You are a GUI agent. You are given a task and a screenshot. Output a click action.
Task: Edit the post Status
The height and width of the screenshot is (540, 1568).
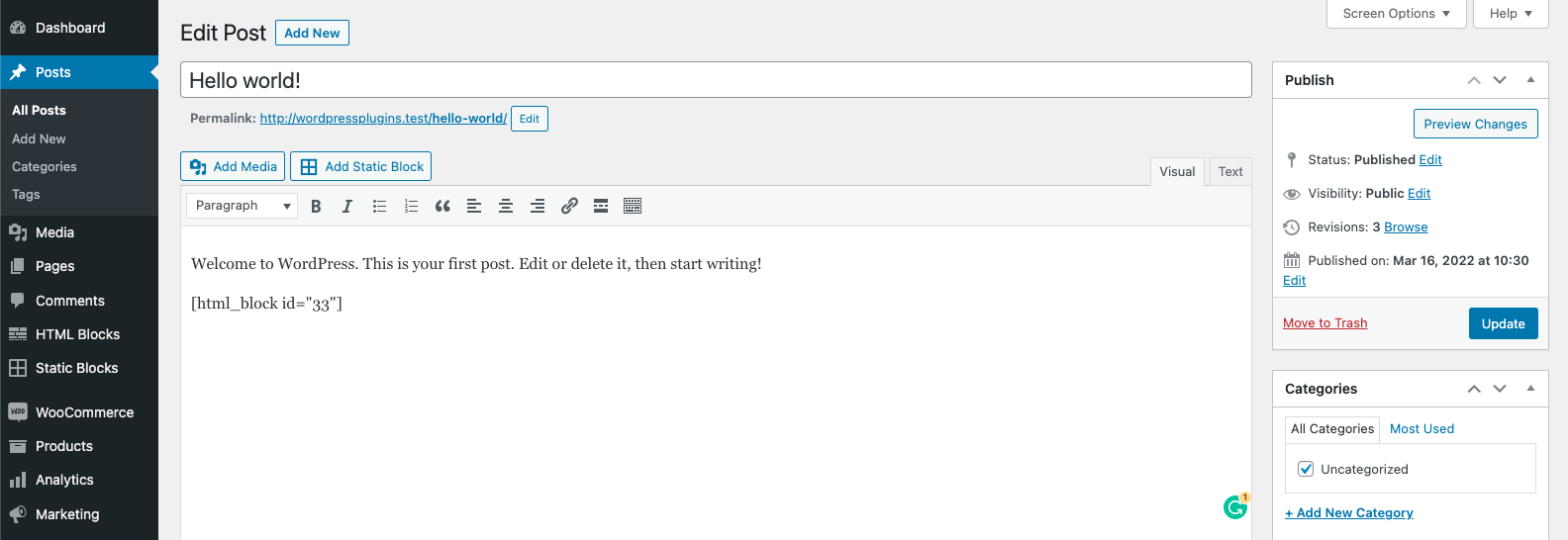pyautogui.click(x=1430, y=159)
